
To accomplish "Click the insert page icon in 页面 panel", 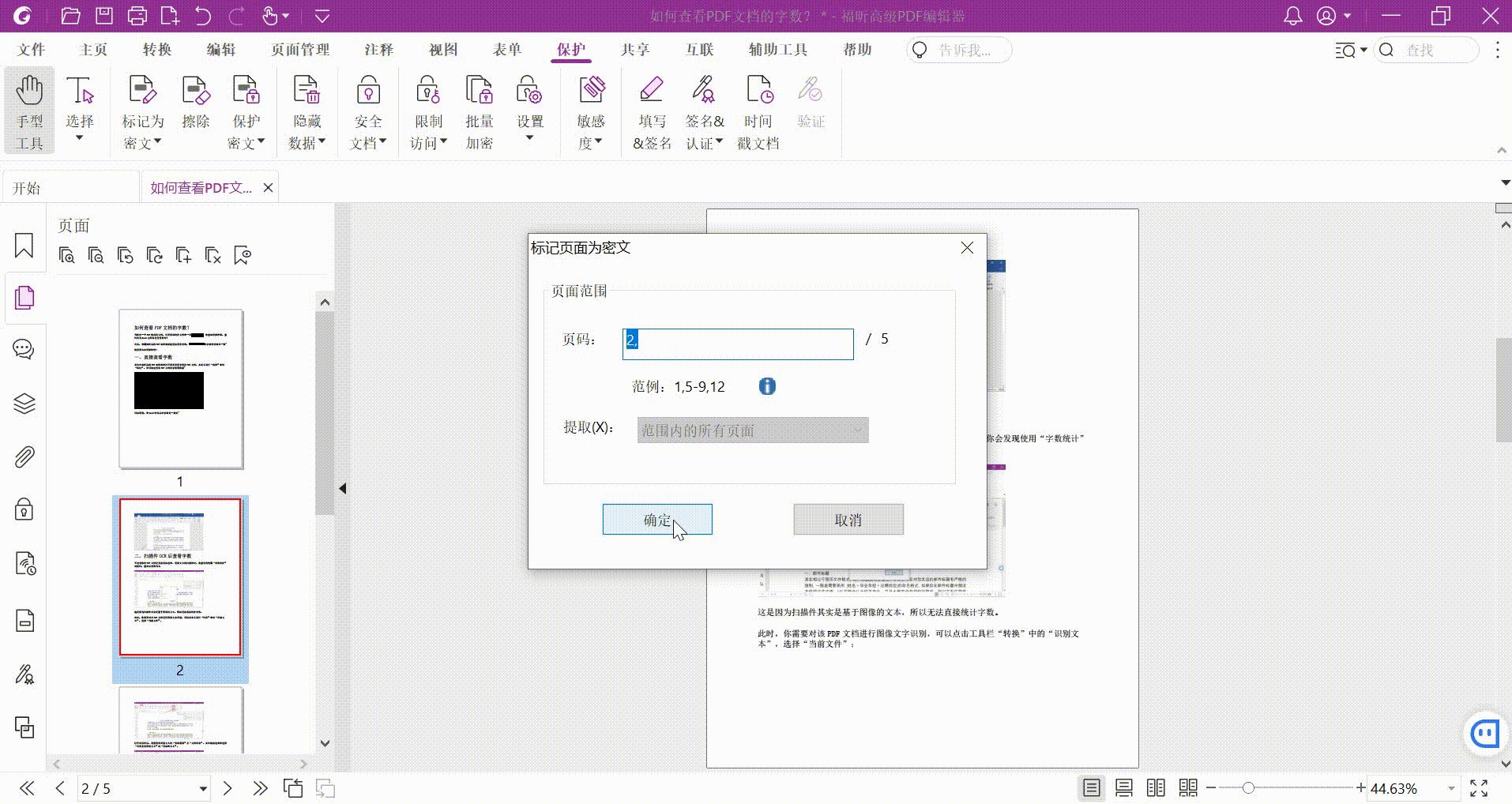I will [x=183, y=255].
